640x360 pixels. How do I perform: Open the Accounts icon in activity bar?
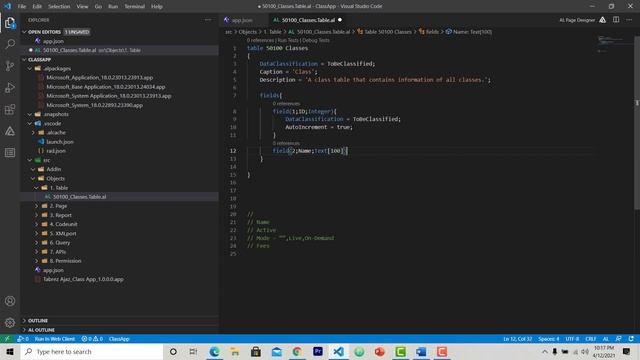[x=10, y=301]
